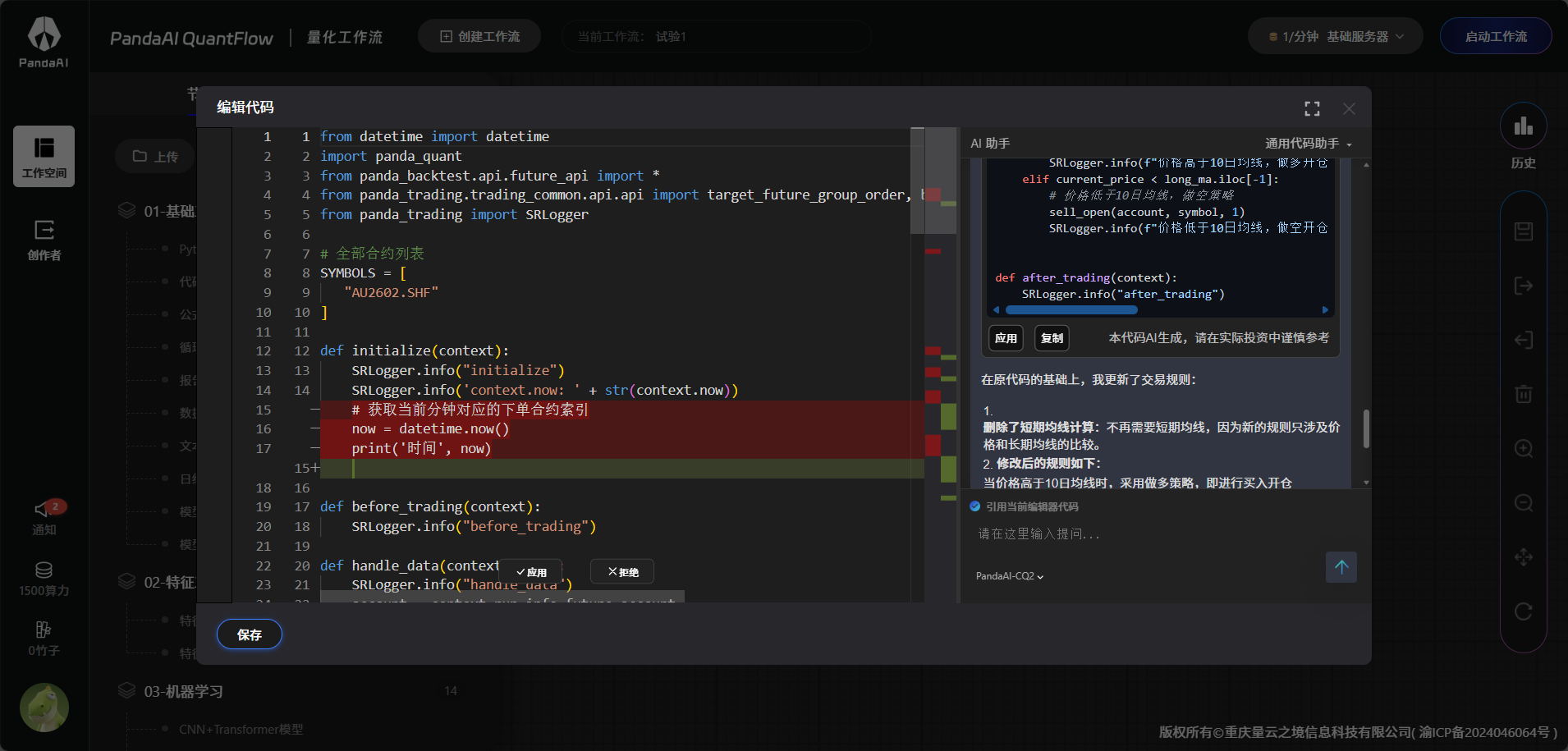Viewport: 1568px width, 751px height.
Task: Click the 0竹子 bamboo balance icon
Action: click(x=44, y=639)
